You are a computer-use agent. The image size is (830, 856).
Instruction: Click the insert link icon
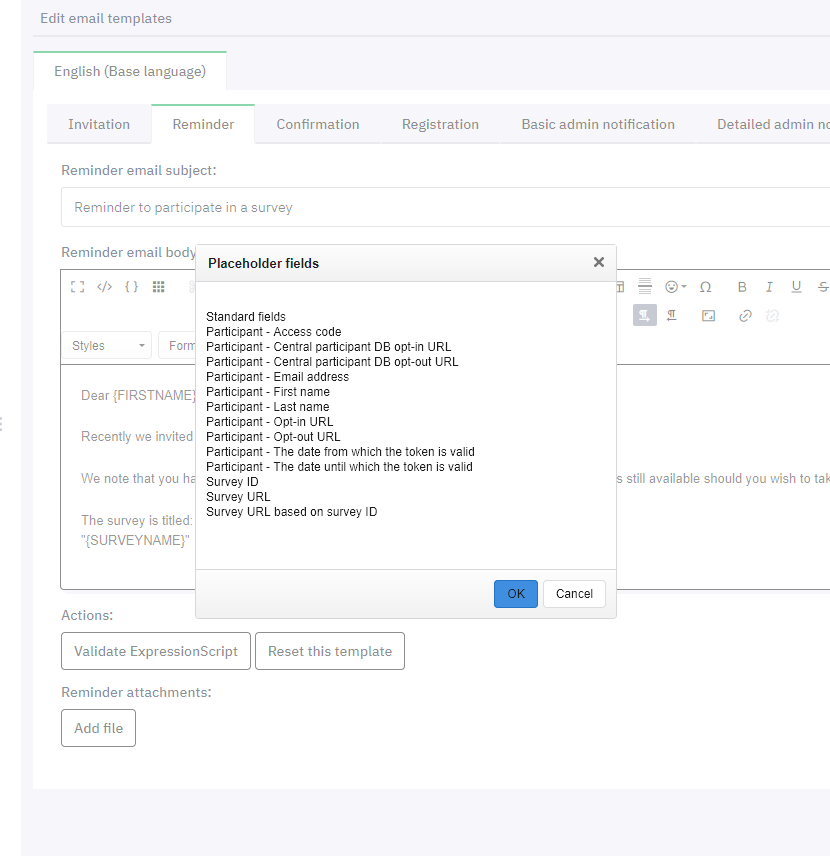(745, 316)
